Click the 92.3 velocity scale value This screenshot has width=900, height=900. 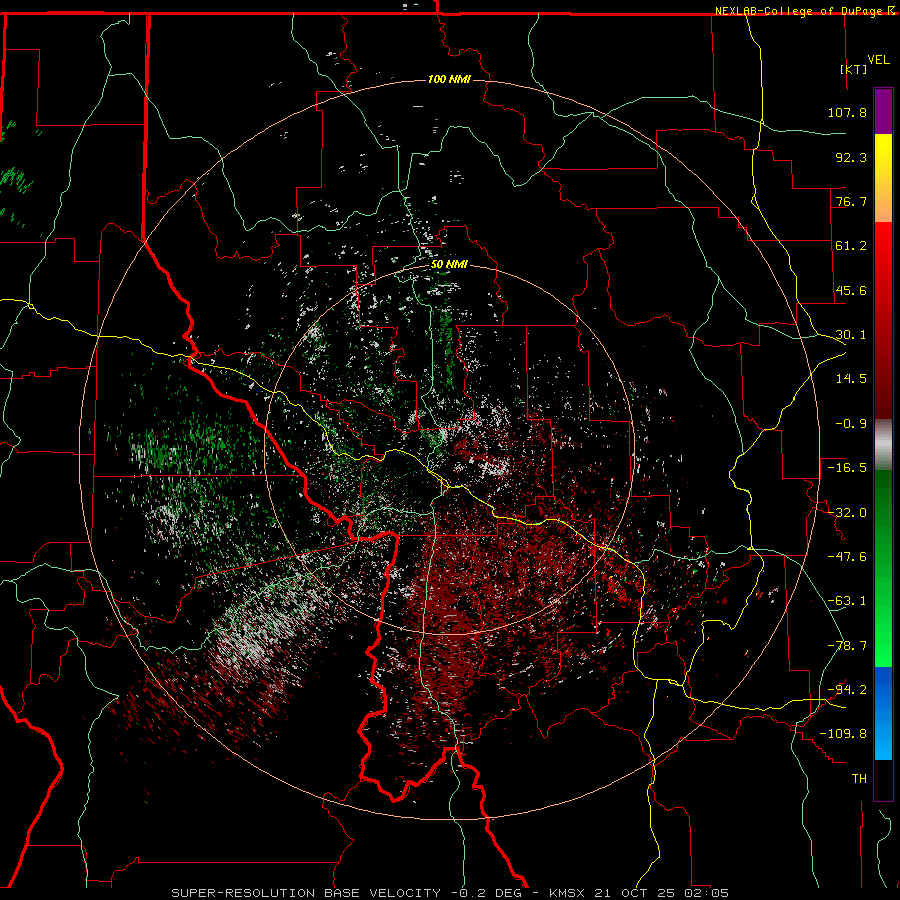851,157
